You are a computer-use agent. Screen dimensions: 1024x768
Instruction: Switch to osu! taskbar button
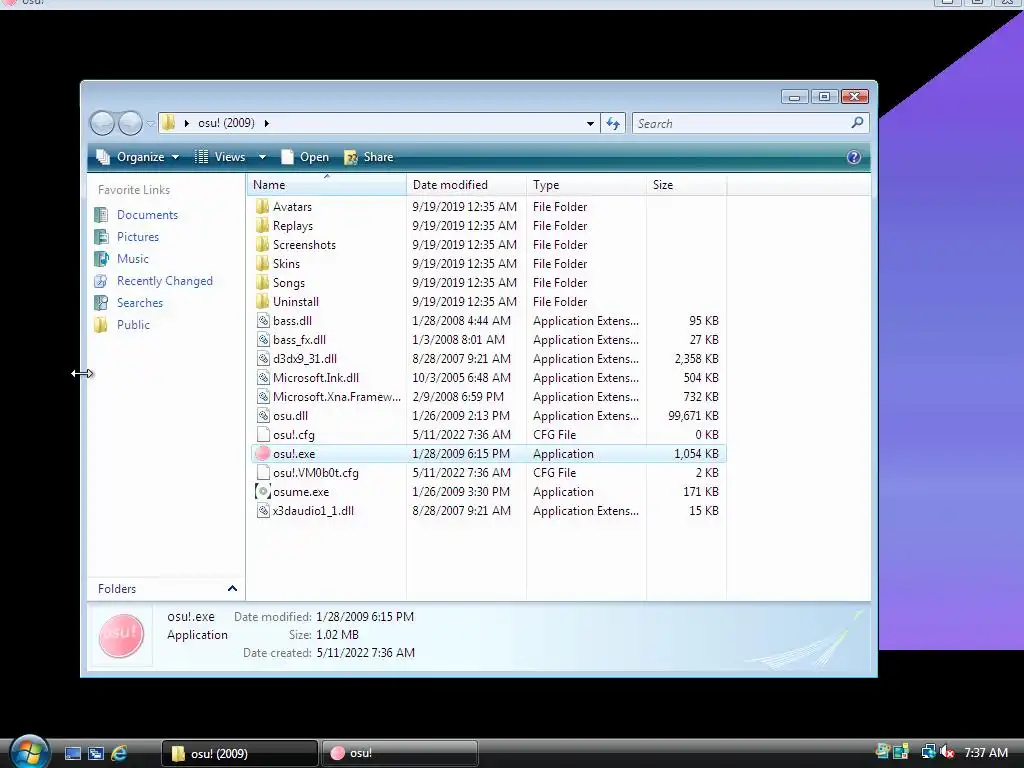coord(400,753)
